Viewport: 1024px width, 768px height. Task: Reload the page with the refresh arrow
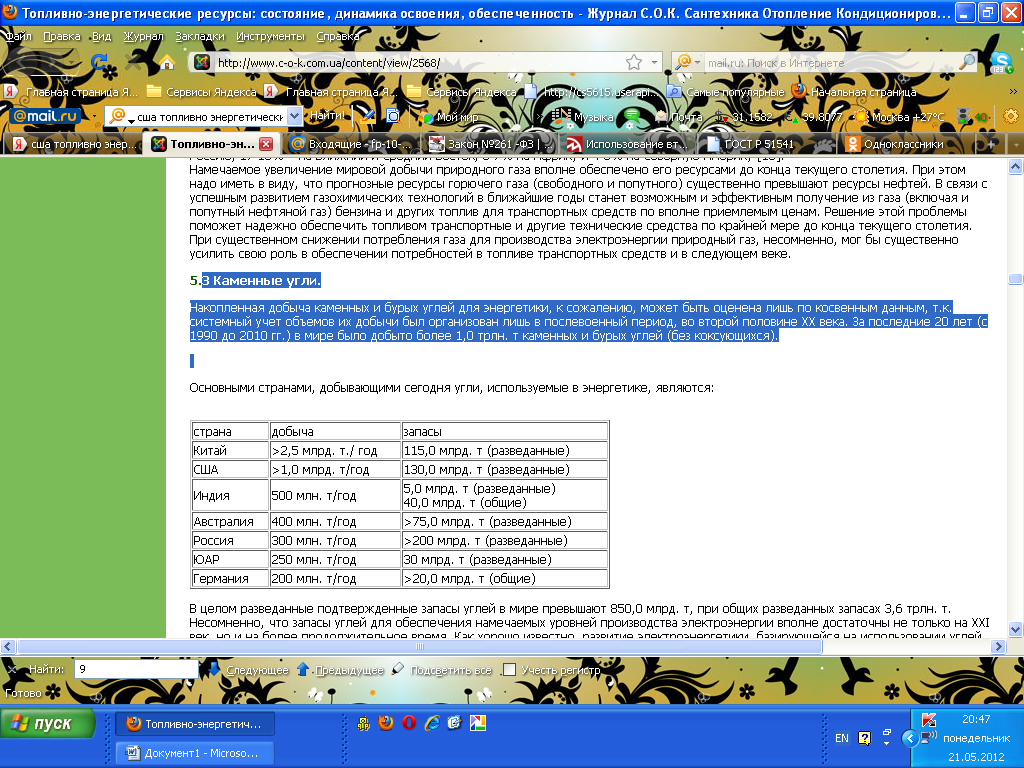pos(99,63)
